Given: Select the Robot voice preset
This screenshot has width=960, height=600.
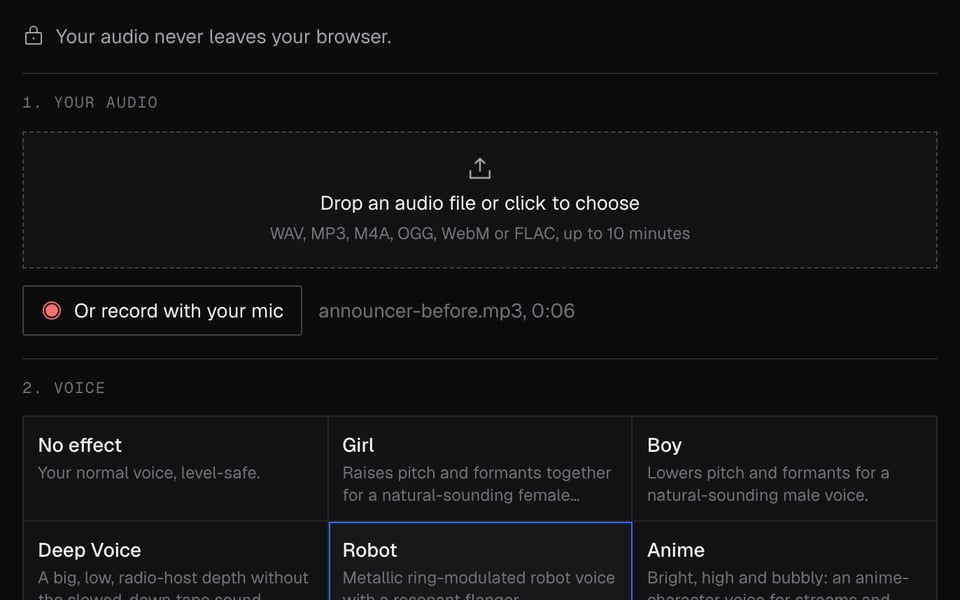Looking at the screenshot, I should coord(480,561).
